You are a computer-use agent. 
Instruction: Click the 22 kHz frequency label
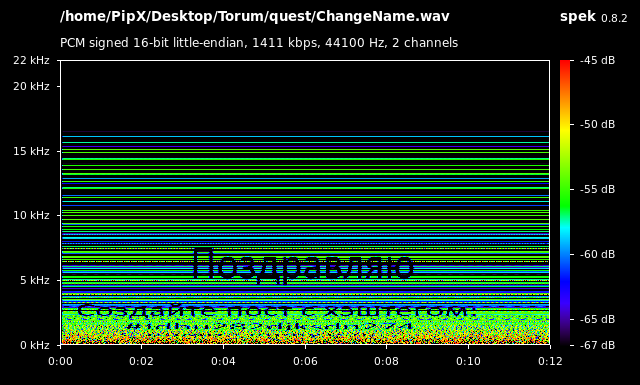[31, 60]
